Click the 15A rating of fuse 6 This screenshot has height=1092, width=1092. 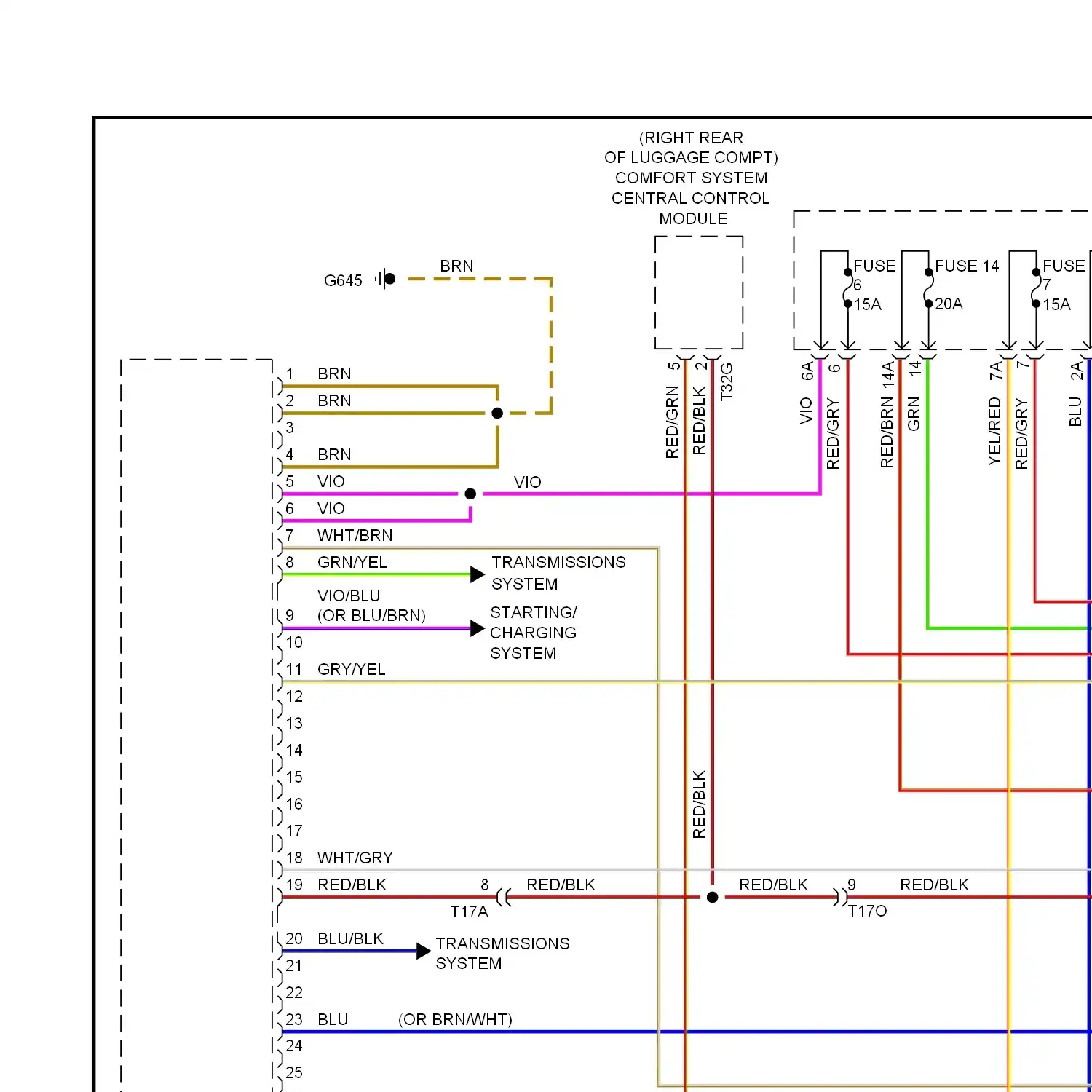[867, 304]
